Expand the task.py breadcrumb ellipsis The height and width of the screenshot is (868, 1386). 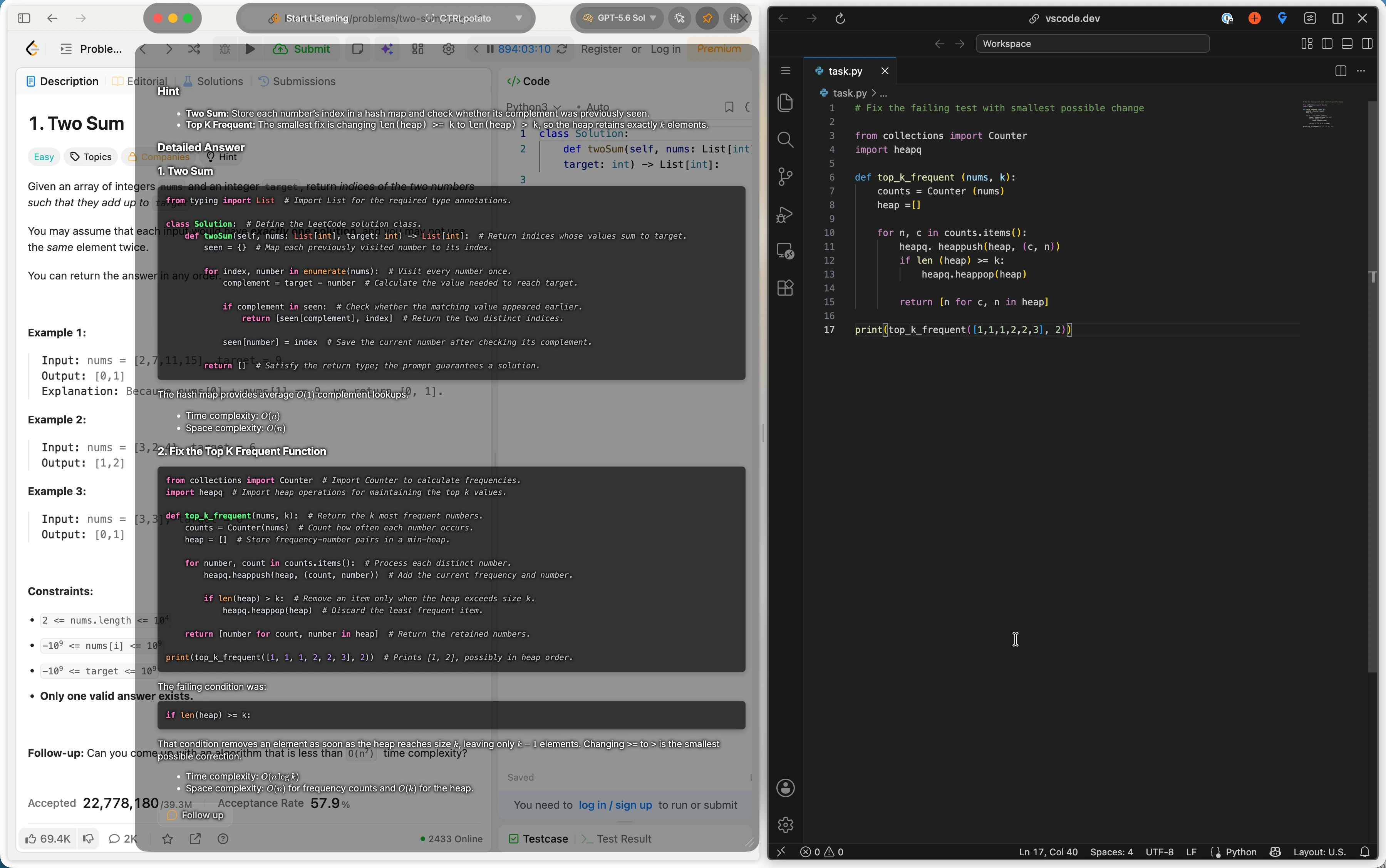tap(883, 93)
